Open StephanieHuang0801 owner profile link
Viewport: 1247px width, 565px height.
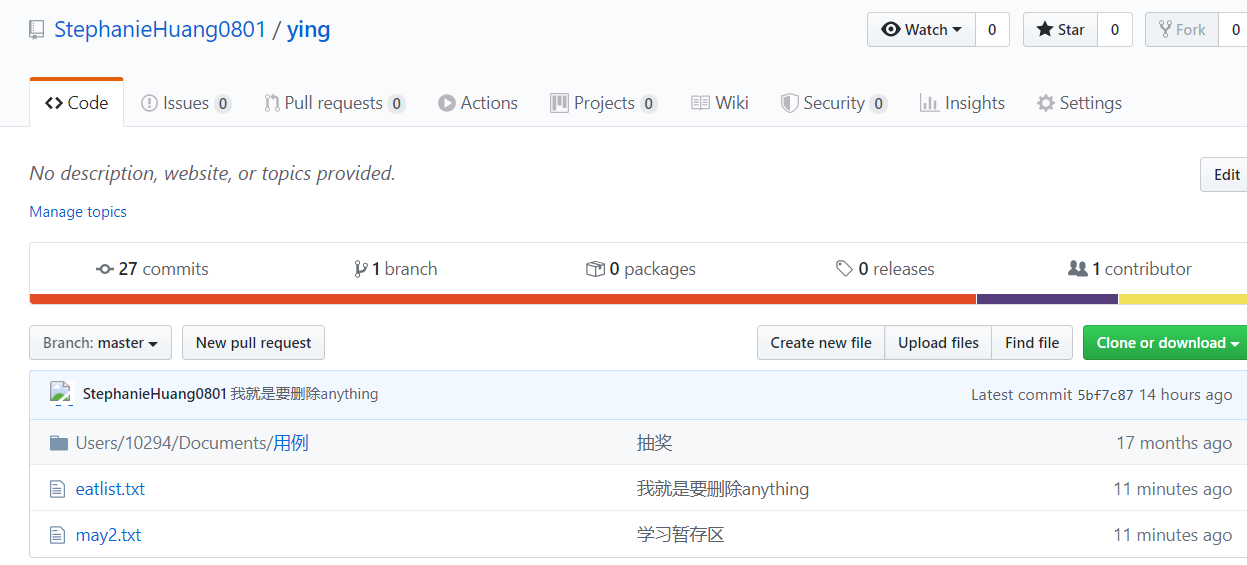(160, 29)
